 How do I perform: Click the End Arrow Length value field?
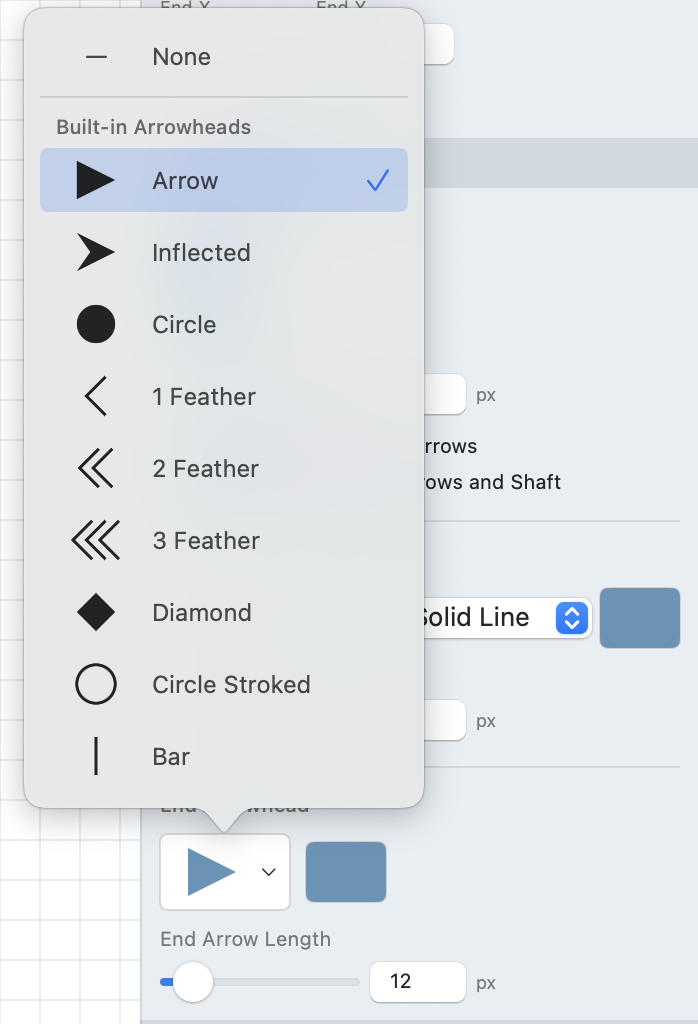pos(417,982)
